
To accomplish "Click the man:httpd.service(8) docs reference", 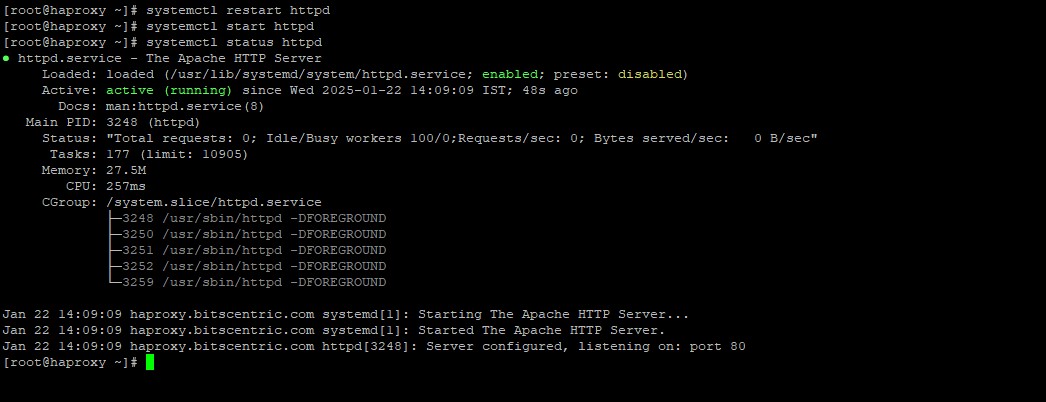I will pyautogui.click(x=185, y=106).
